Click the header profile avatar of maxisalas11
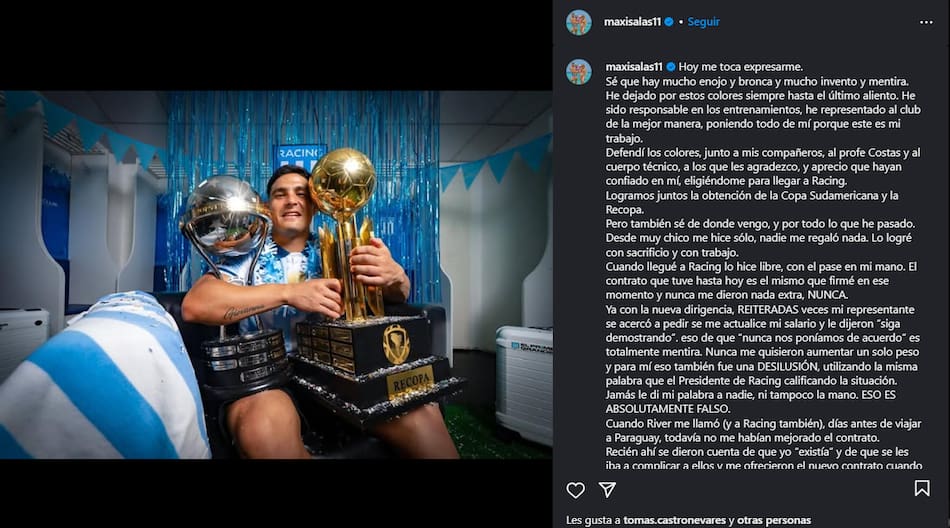Viewport: 950px width, 528px height. coord(579,22)
